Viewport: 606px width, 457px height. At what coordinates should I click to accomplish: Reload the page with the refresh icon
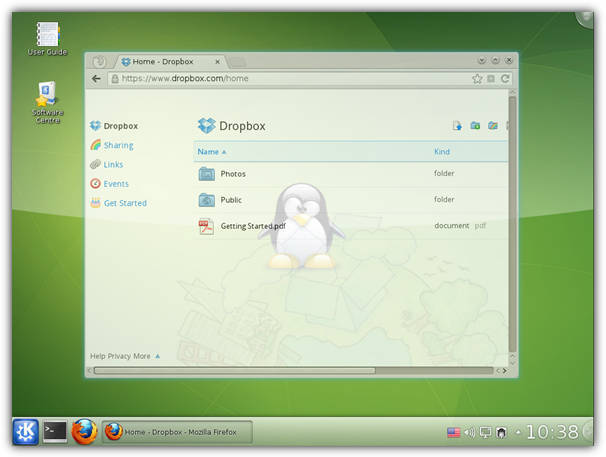505,79
